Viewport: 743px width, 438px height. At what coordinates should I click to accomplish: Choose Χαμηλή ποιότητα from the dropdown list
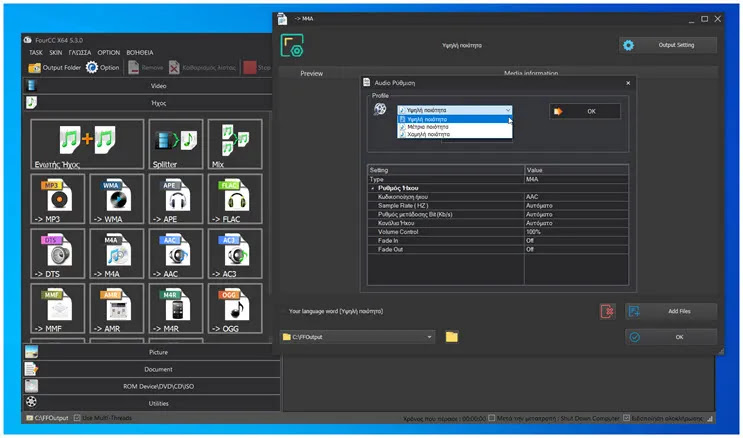click(x=455, y=135)
